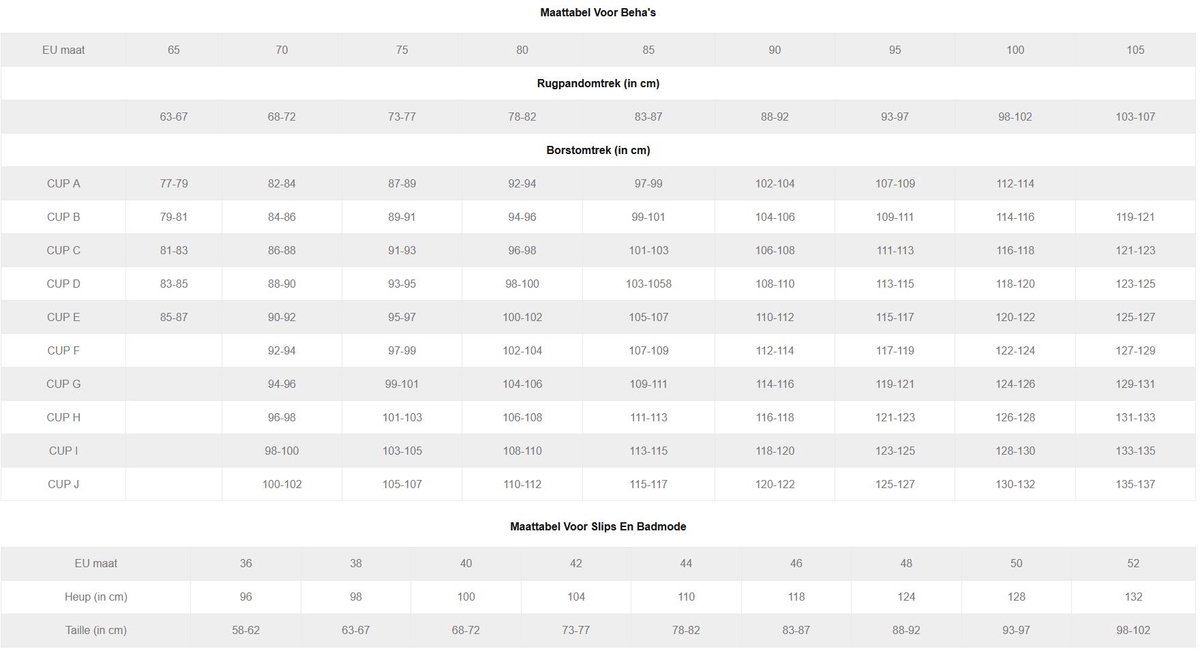Click EU maat 44 in slips table

[686, 563]
